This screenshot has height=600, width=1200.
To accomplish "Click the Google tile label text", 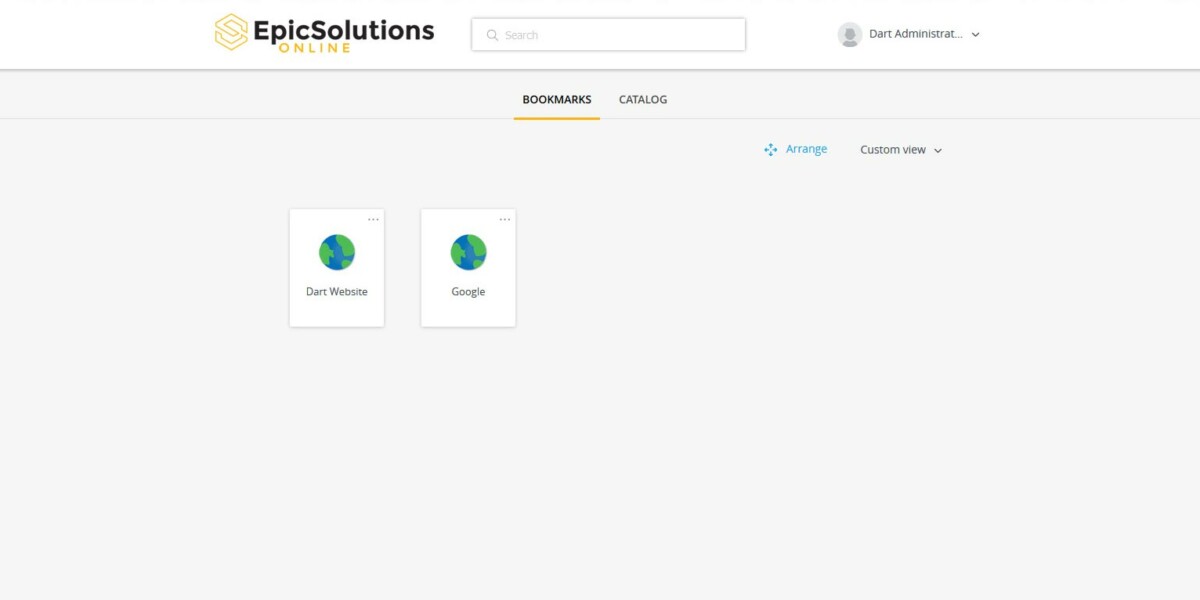I will pos(467,291).
